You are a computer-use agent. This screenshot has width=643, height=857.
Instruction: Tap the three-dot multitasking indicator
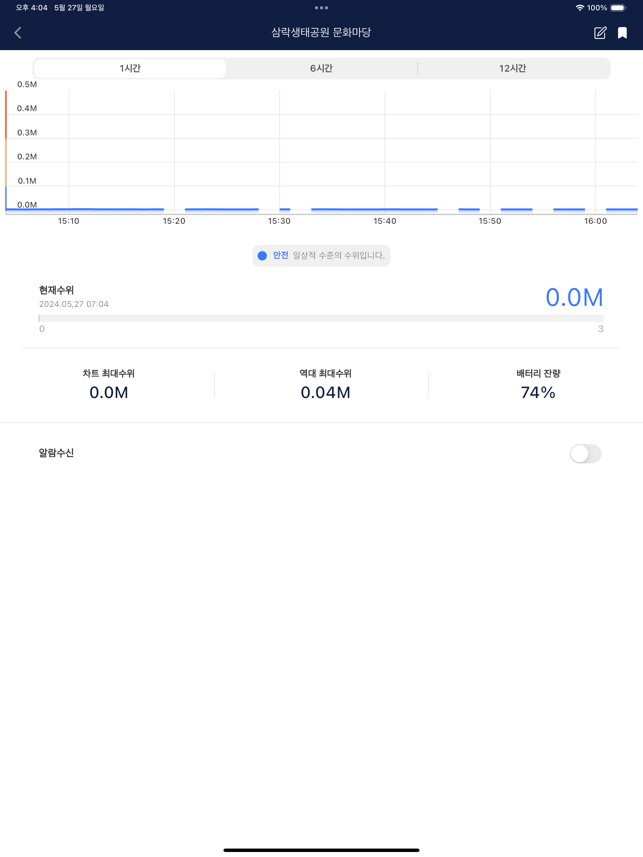click(322, 8)
